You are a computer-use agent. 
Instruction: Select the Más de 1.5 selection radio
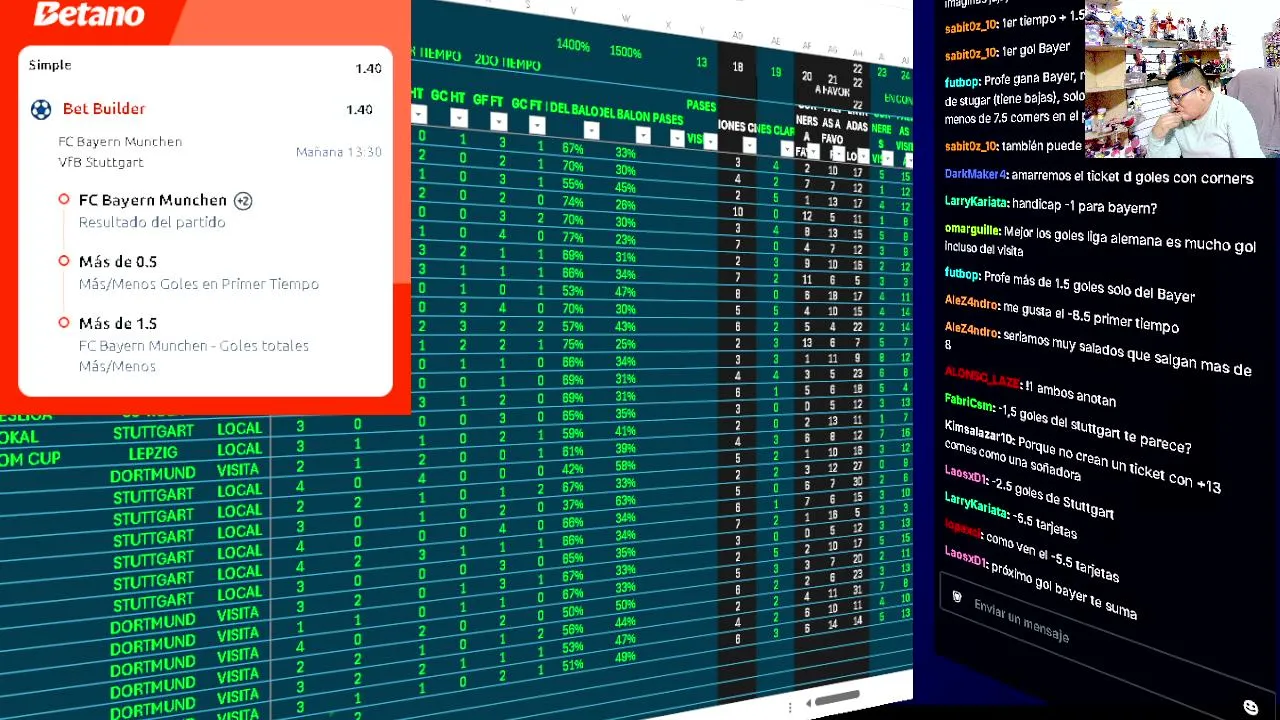point(64,323)
